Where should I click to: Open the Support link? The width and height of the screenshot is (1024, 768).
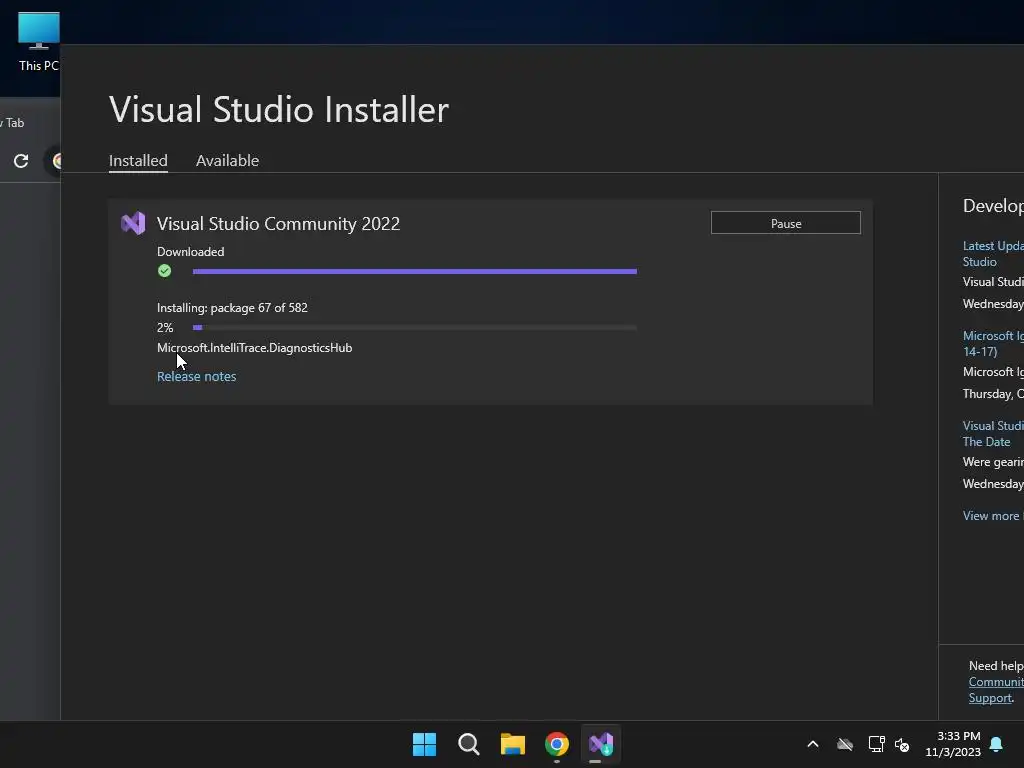tap(990, 698)
